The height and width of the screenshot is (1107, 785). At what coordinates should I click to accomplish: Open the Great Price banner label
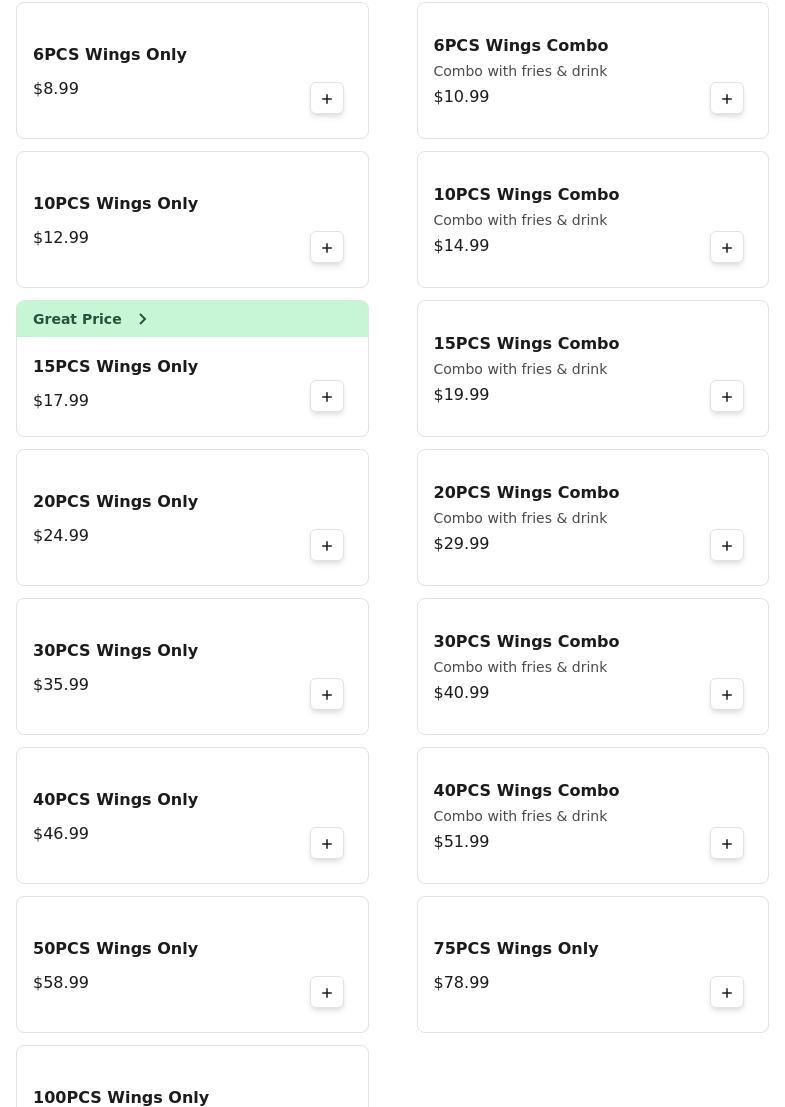tap(77, 319)
